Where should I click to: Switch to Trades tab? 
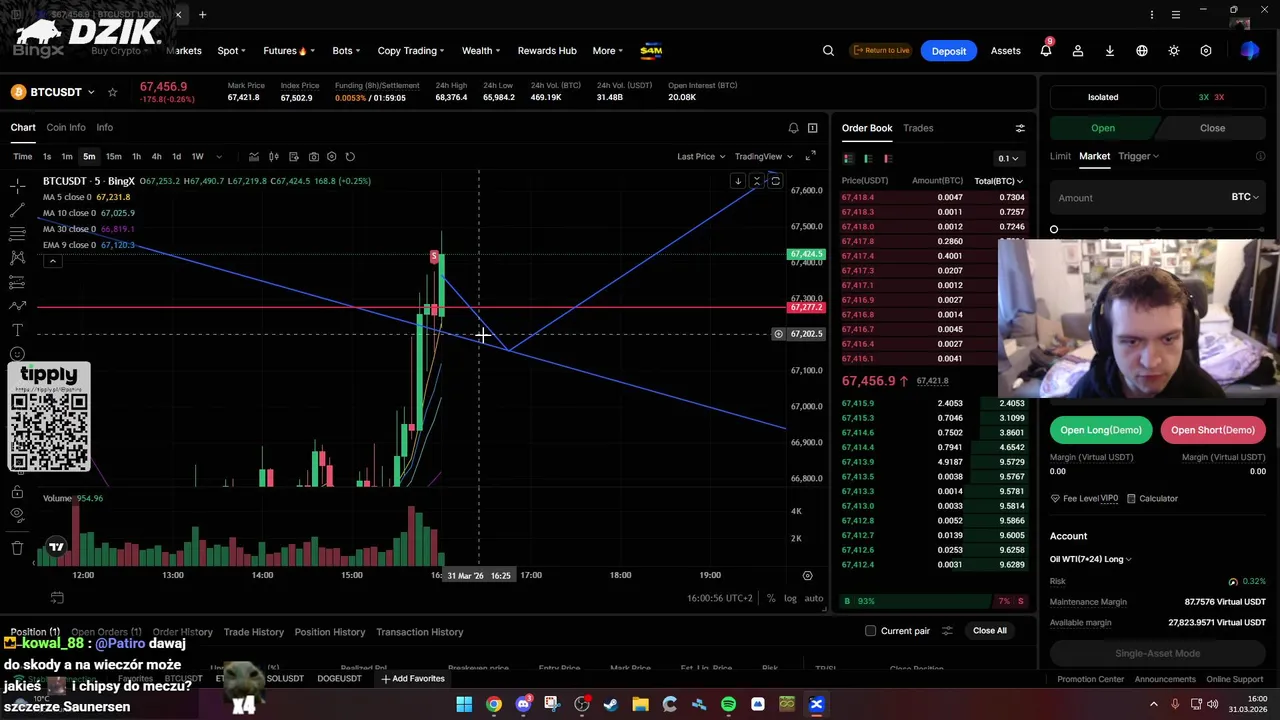pos(918,128)
